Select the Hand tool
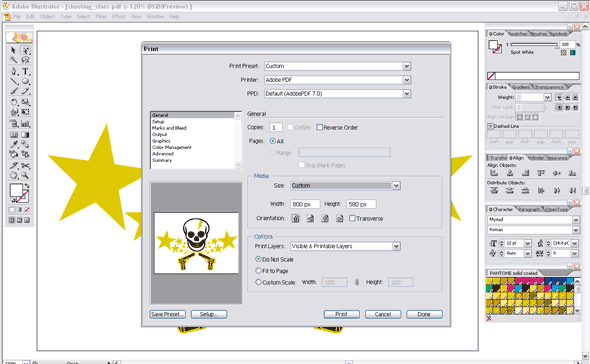The height and width of the screenshot is (364, 590). tap(13, 175)
